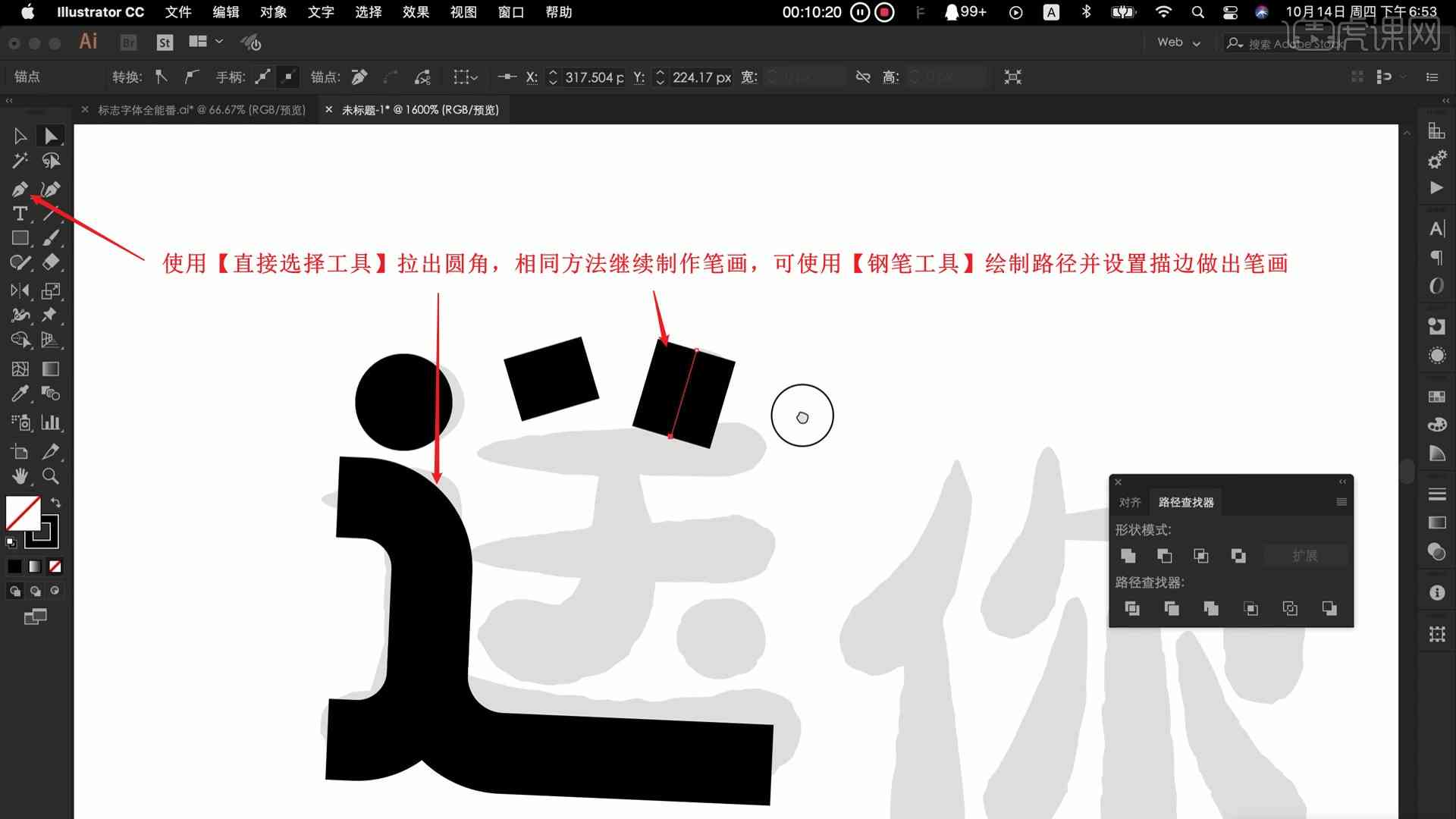Viewport: 1456px width, 819px height.
Task: Click the Intersect pathfinder button
Action: click(x=1201, y=555)
